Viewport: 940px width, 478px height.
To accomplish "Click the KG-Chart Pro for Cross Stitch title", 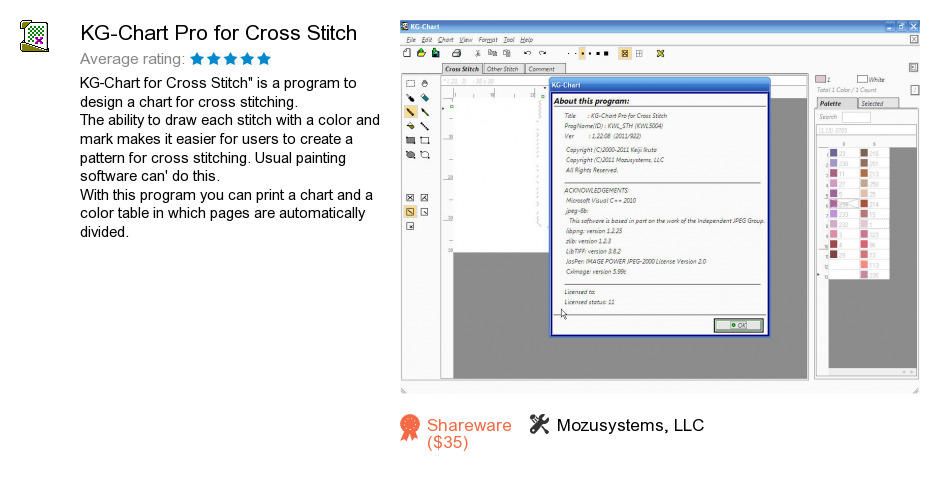I will 219,33.
